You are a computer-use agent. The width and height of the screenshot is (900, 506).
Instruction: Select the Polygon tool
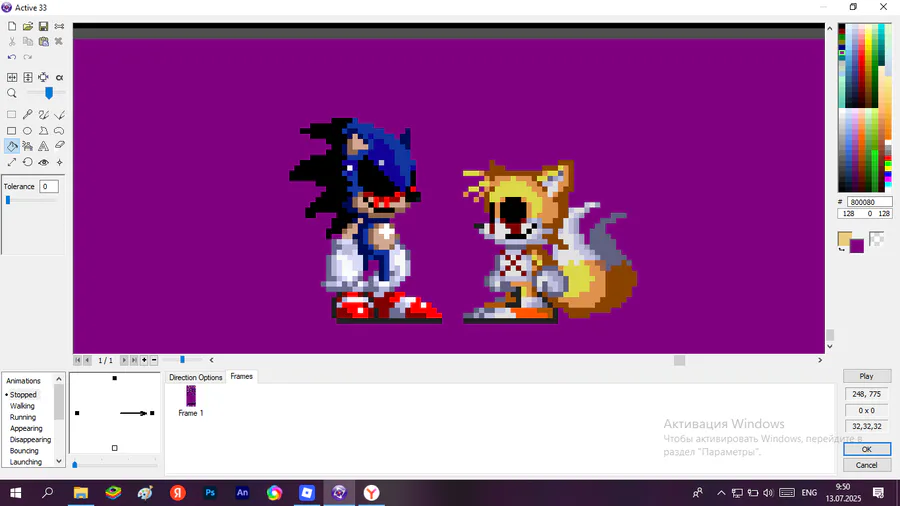tap(44, 131)
